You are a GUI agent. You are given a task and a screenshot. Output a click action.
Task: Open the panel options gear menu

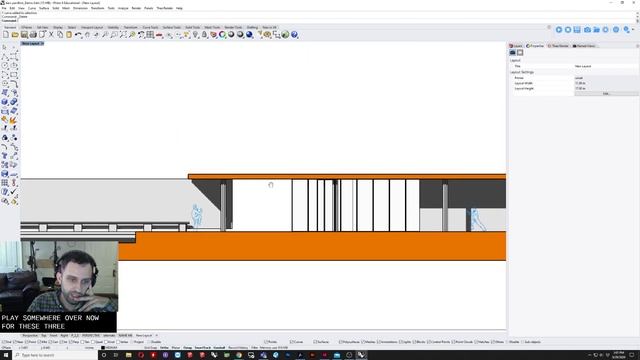pyautogui.click(x=637, y=46)
